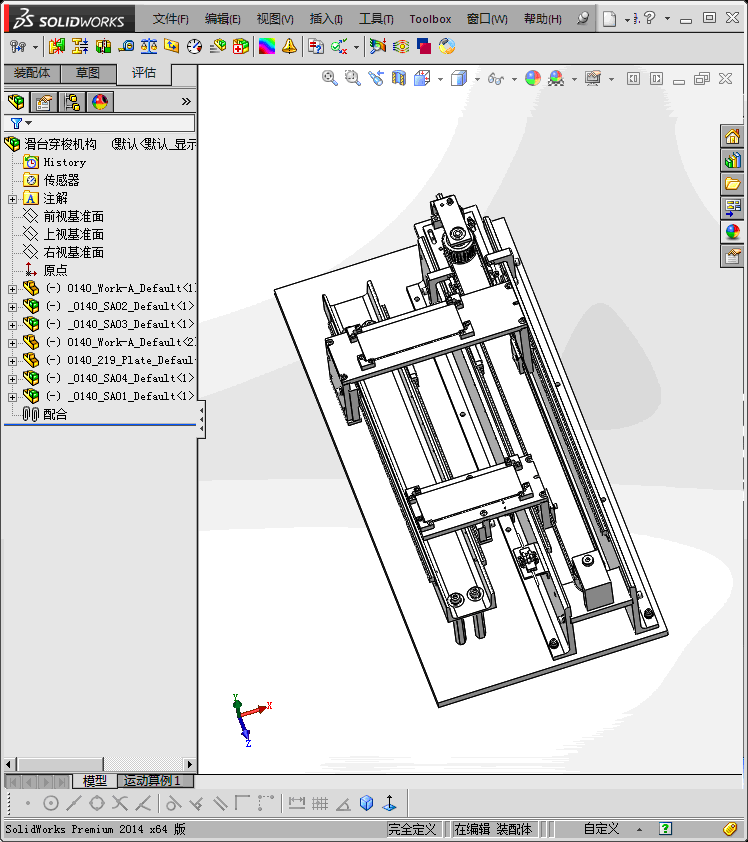Click the Previous View icon

(376, 78)
